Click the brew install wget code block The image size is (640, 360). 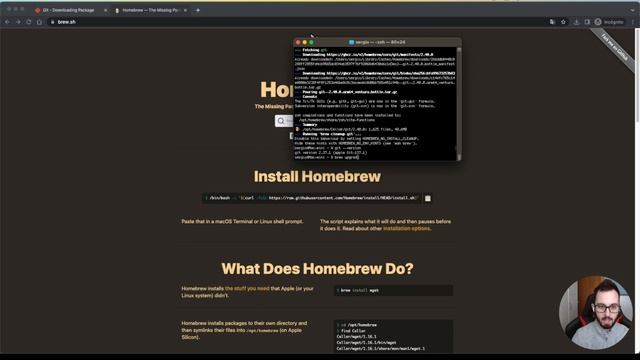(x=393, y=290)
